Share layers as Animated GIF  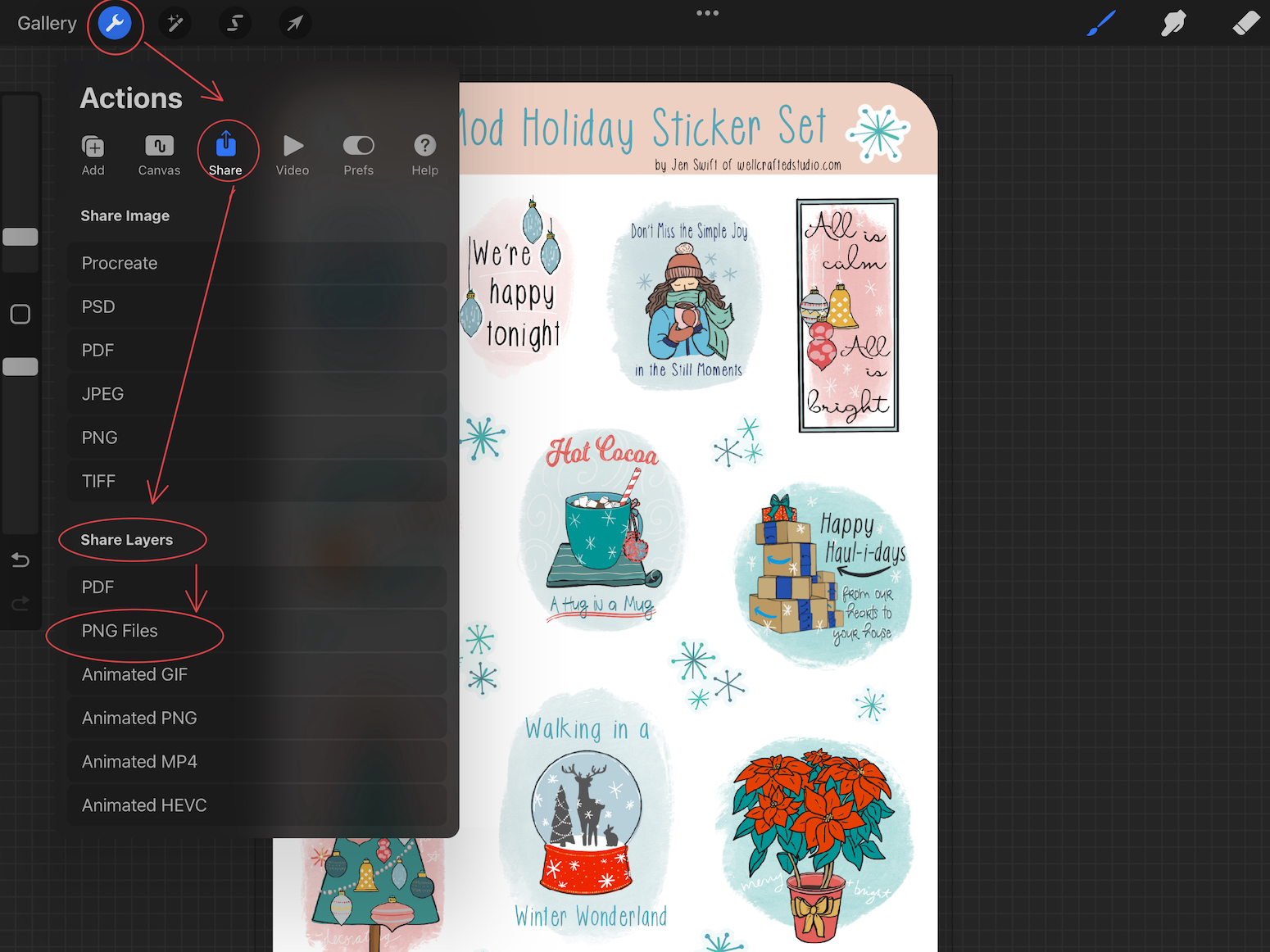coord(256,674)
